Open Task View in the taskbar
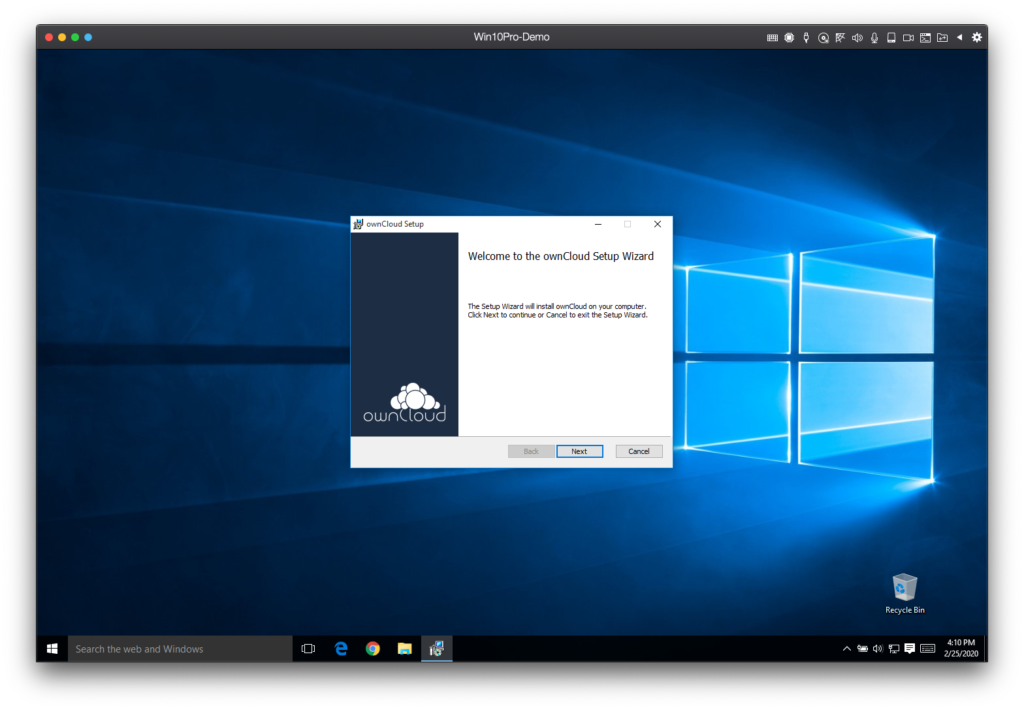The image size is (1024, 710). tap(308, 649)
